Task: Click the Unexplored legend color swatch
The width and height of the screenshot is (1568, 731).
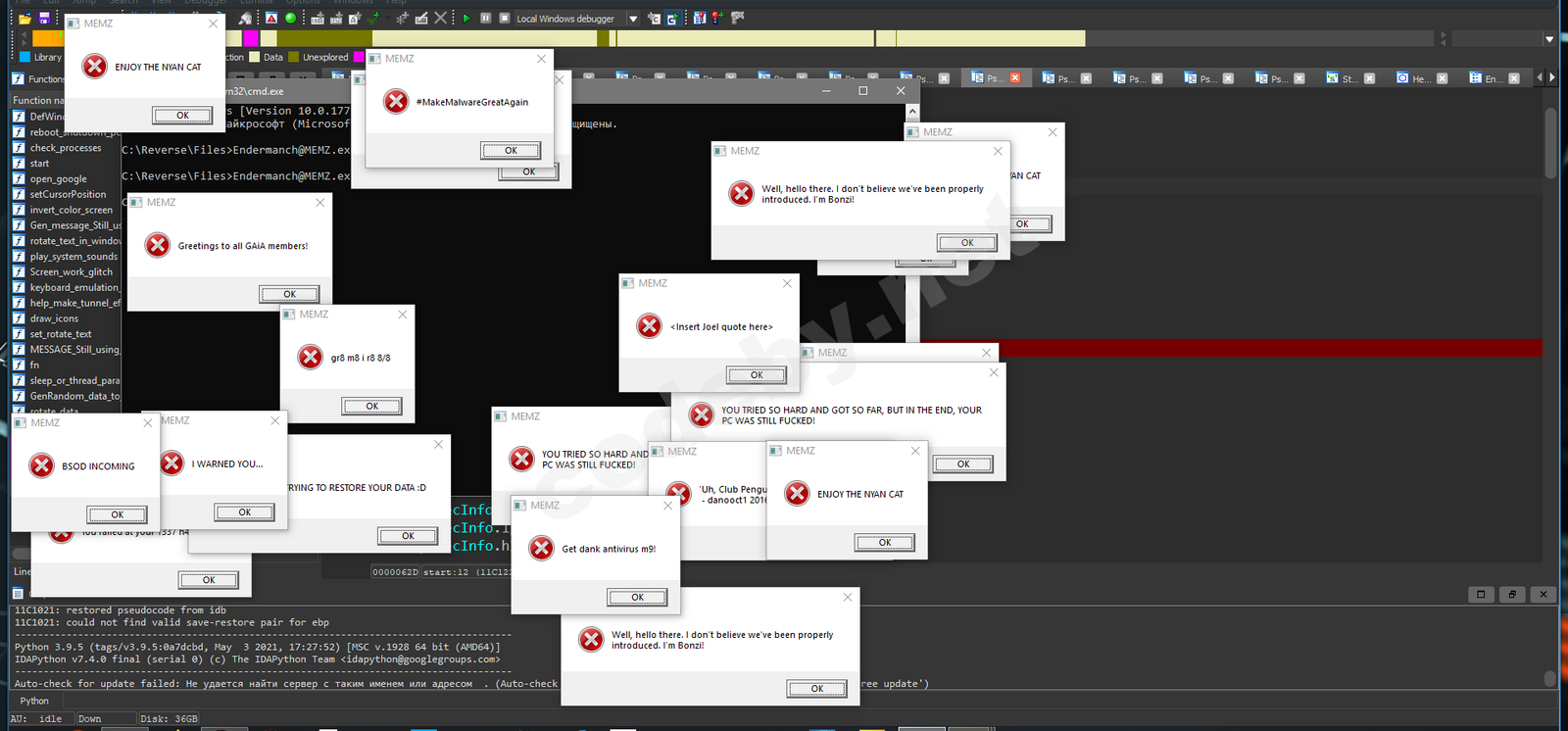Action: (x=294, y=57)
